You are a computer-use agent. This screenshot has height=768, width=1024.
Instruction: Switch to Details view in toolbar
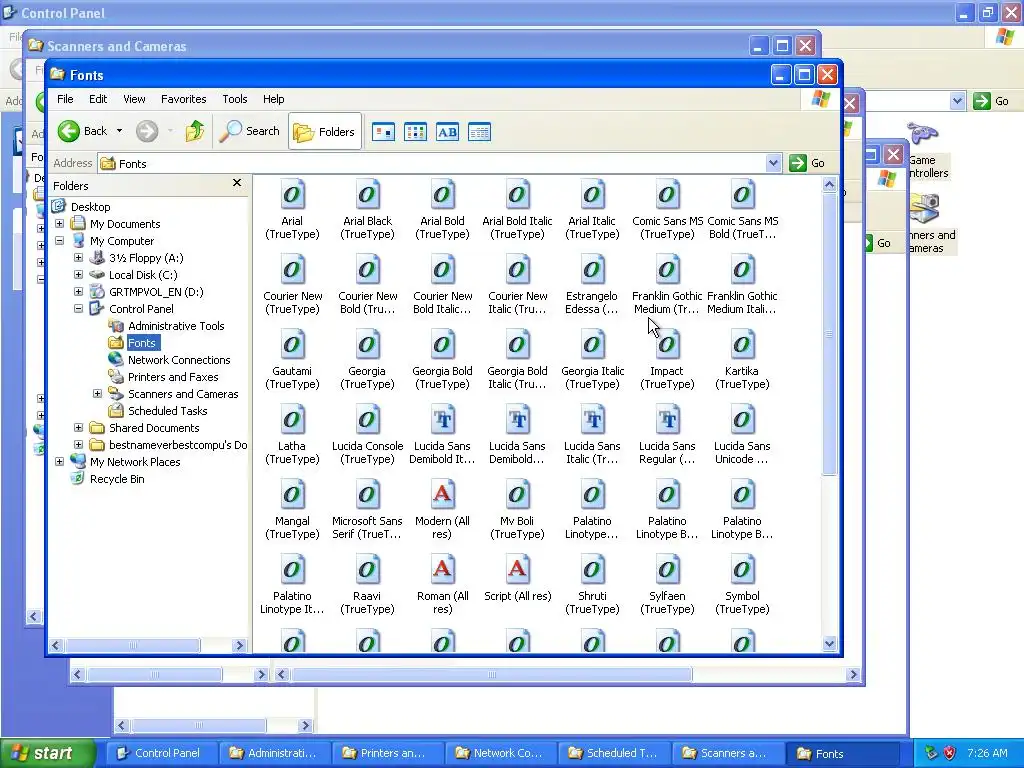click(x=479, y=132)
